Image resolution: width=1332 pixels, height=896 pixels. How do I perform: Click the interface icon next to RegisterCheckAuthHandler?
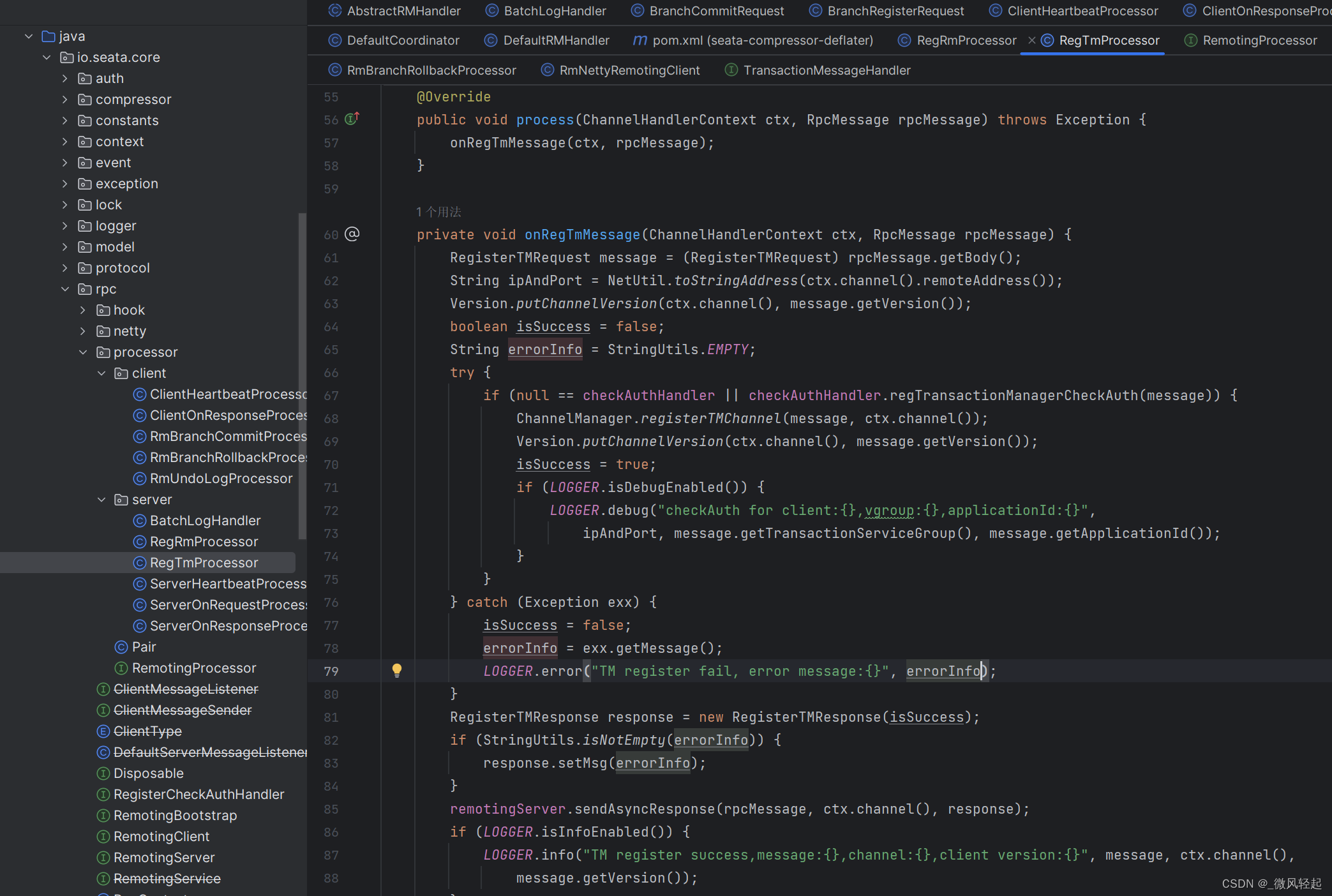click(x=103, y=795)
